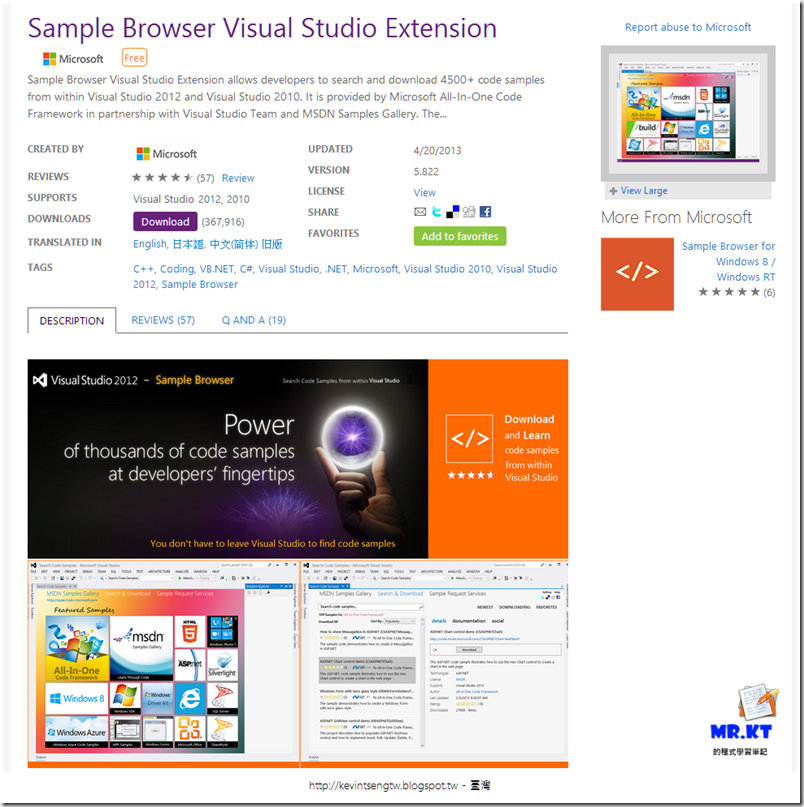The image size is (804, 807).
Task: Click the code-bracket icon in the orange banner
Action: (469, 438)
